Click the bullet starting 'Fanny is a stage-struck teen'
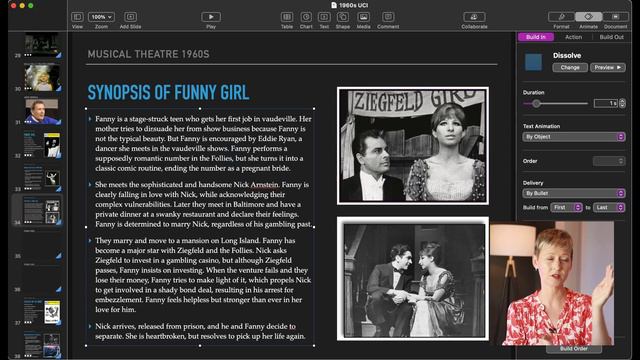 click(203, 144)
